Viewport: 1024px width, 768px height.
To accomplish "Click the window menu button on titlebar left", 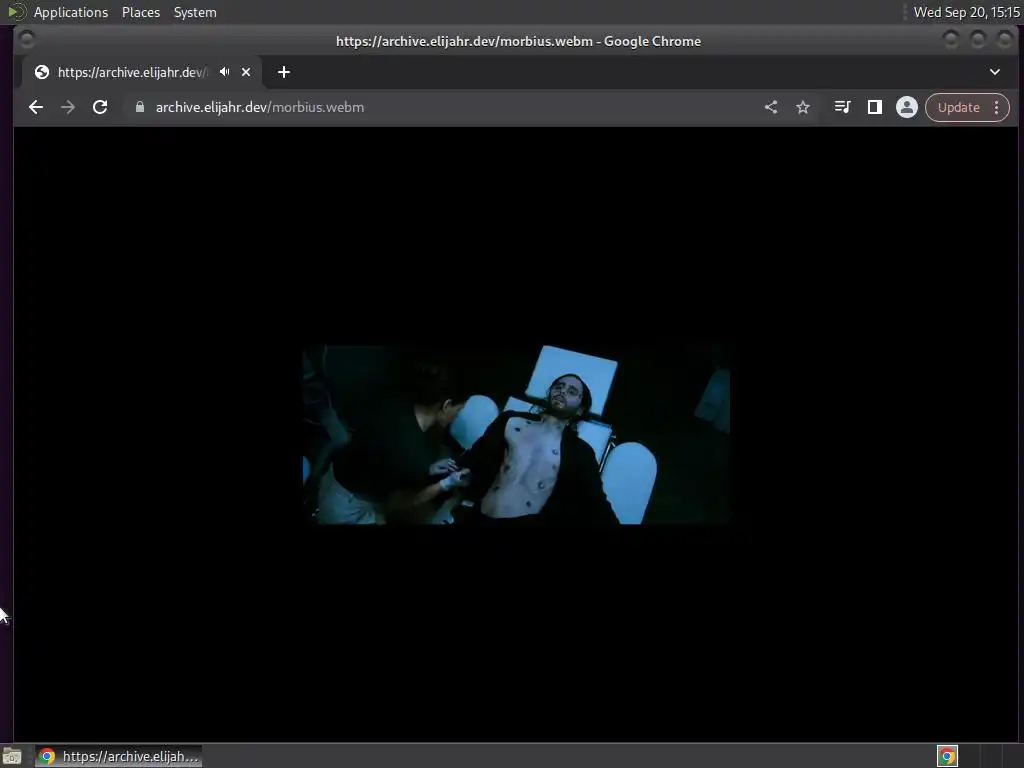I will 27,40.
